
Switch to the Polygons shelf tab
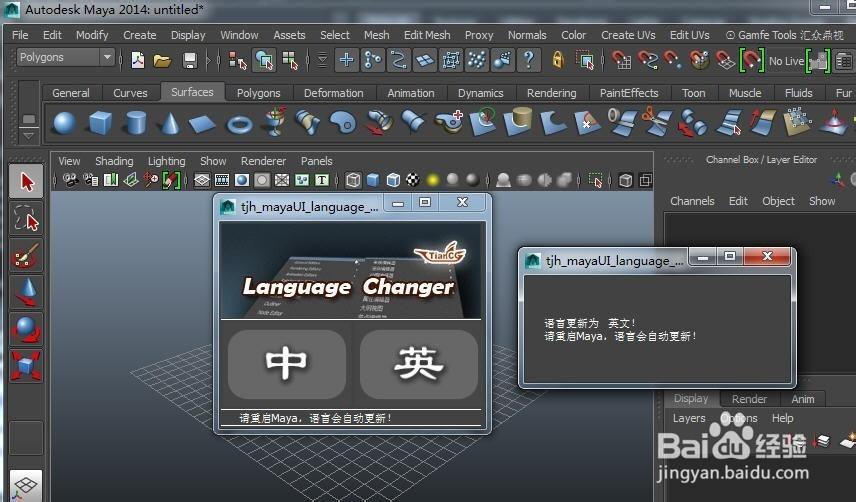pos(258,93)
